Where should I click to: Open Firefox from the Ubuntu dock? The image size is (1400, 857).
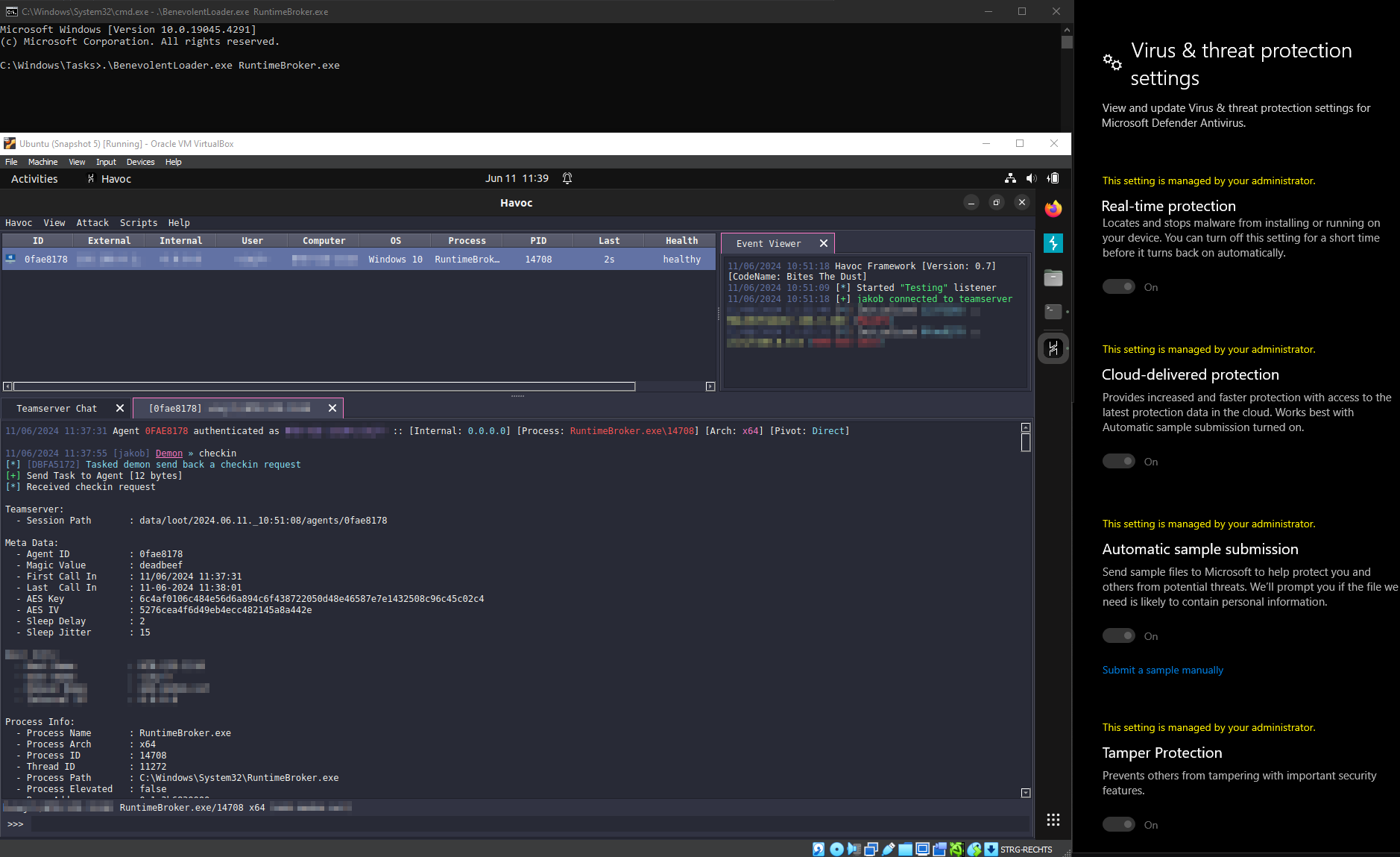coord(1053,209)
